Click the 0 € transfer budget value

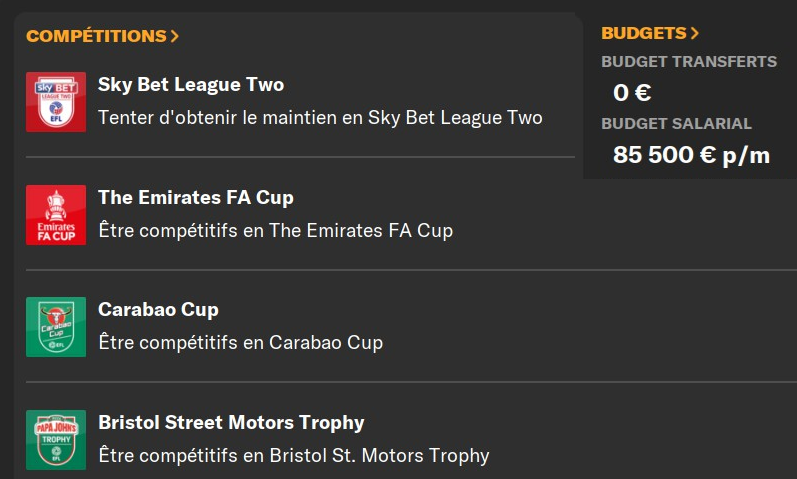point(632,93)
